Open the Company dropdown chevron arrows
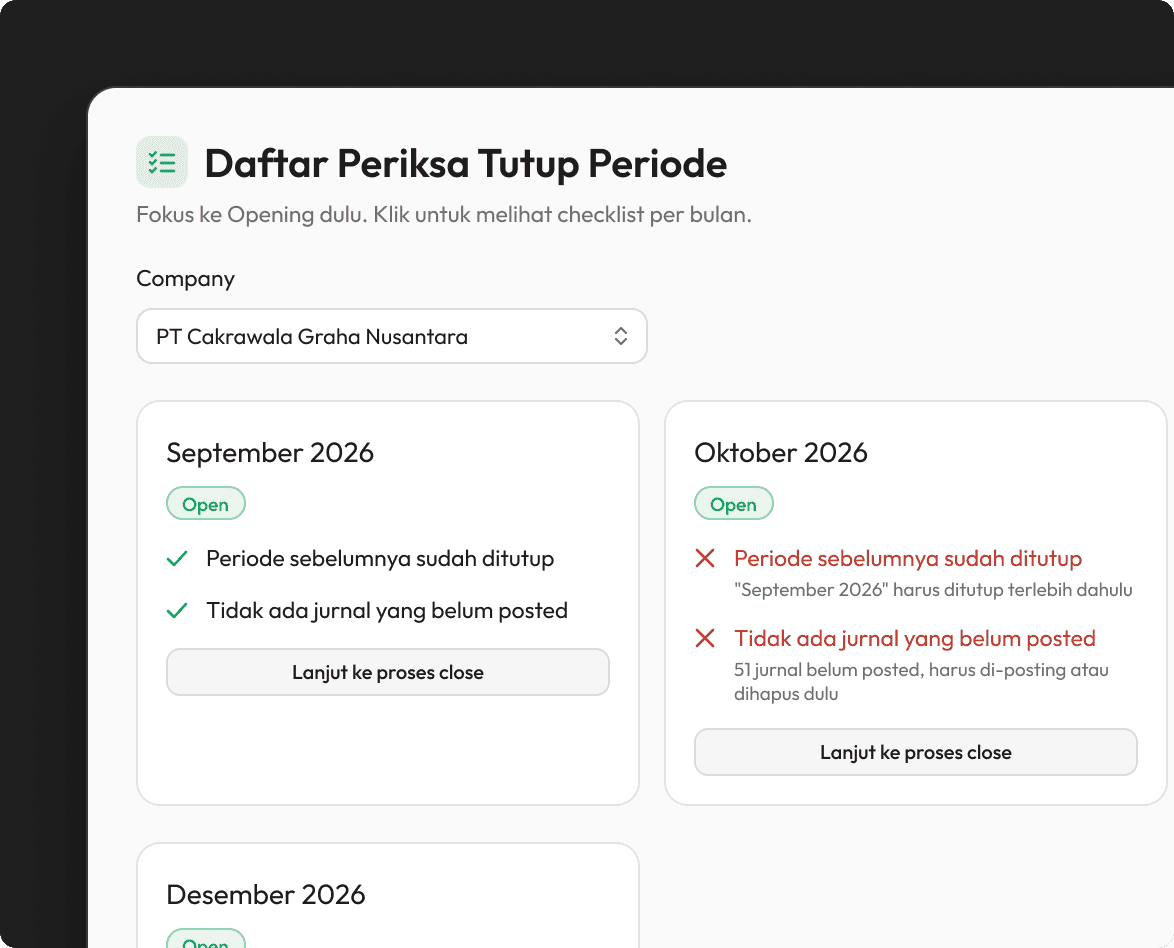 point(621,336)
